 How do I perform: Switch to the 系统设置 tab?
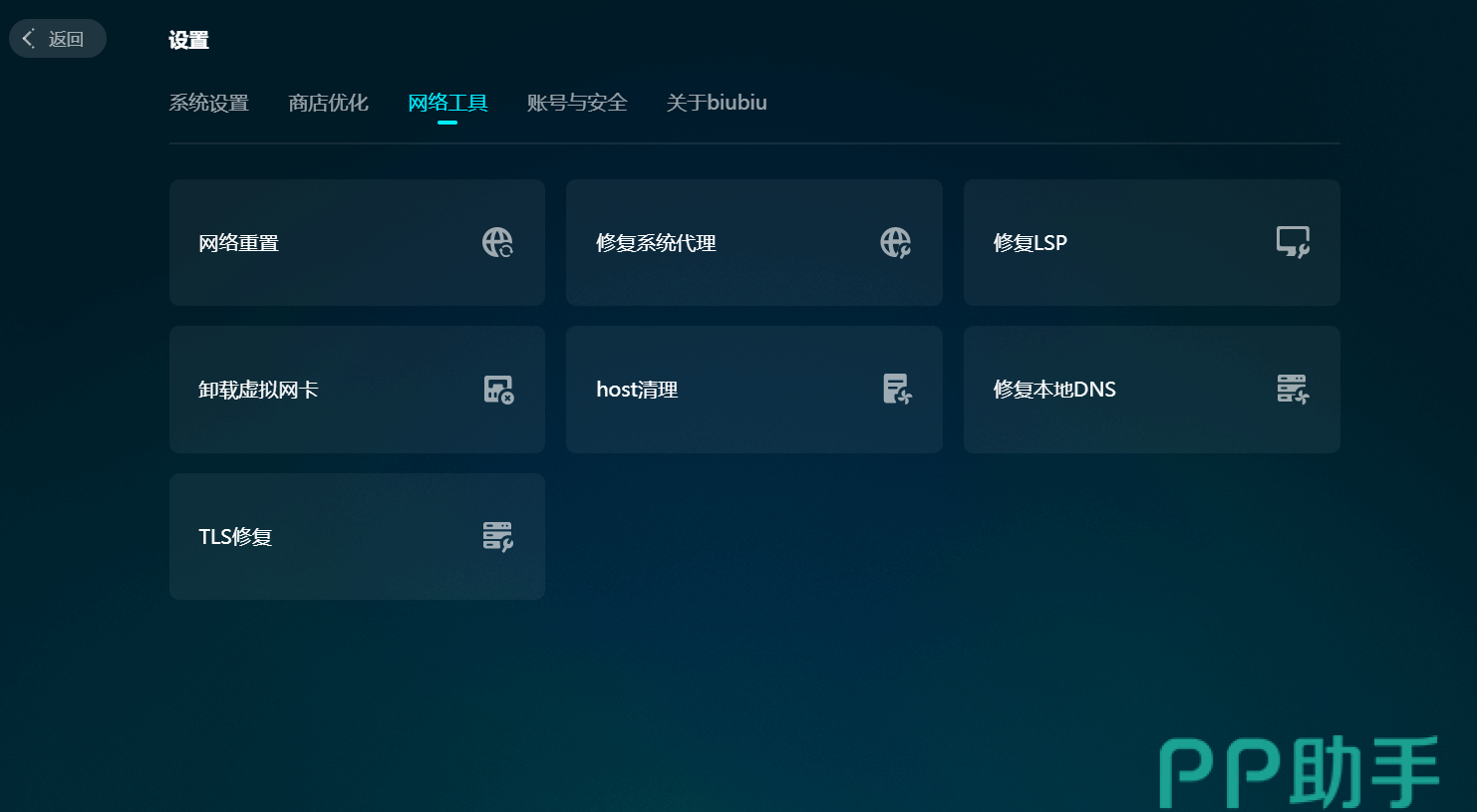(208, 103)
